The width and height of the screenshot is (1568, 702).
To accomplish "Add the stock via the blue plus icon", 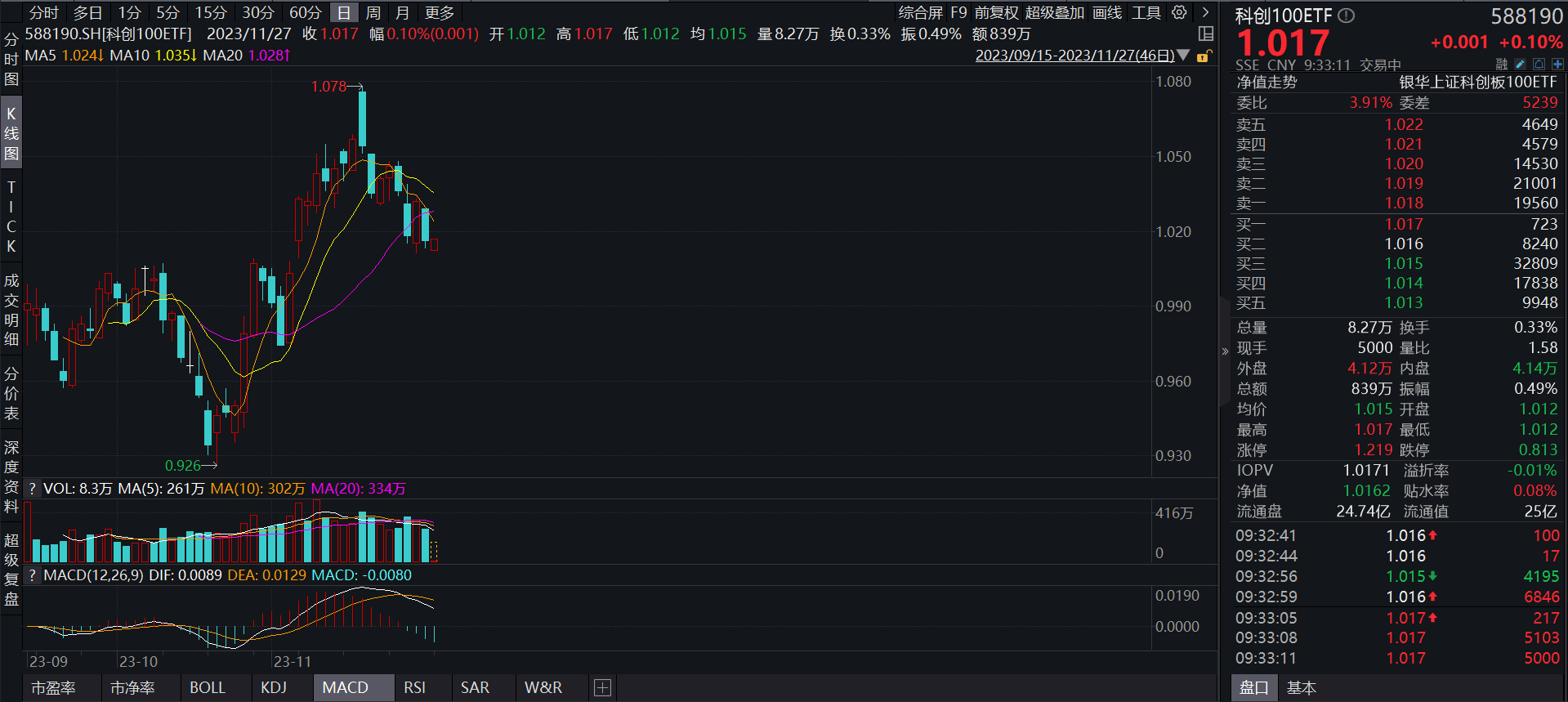I will (x=1557, y=64).
